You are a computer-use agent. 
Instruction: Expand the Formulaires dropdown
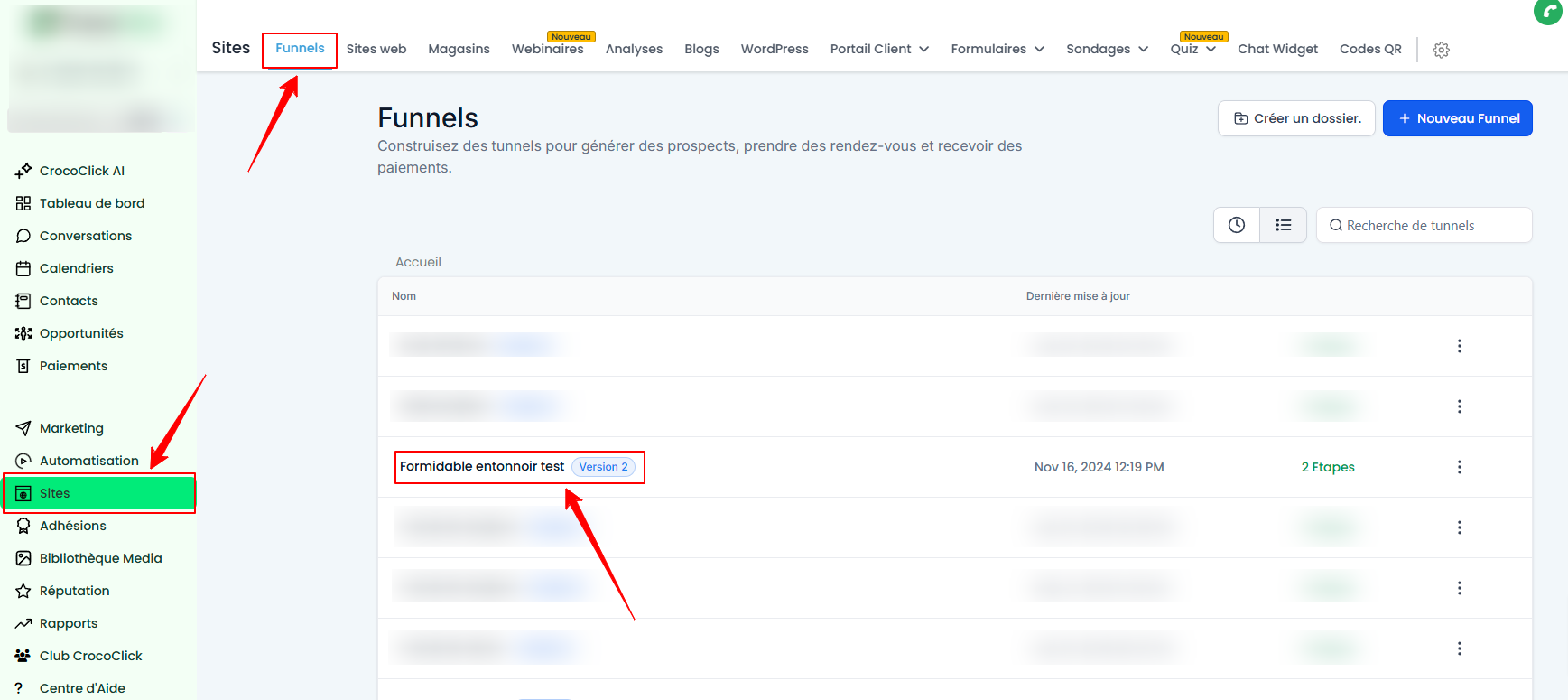pos(1039,49)
